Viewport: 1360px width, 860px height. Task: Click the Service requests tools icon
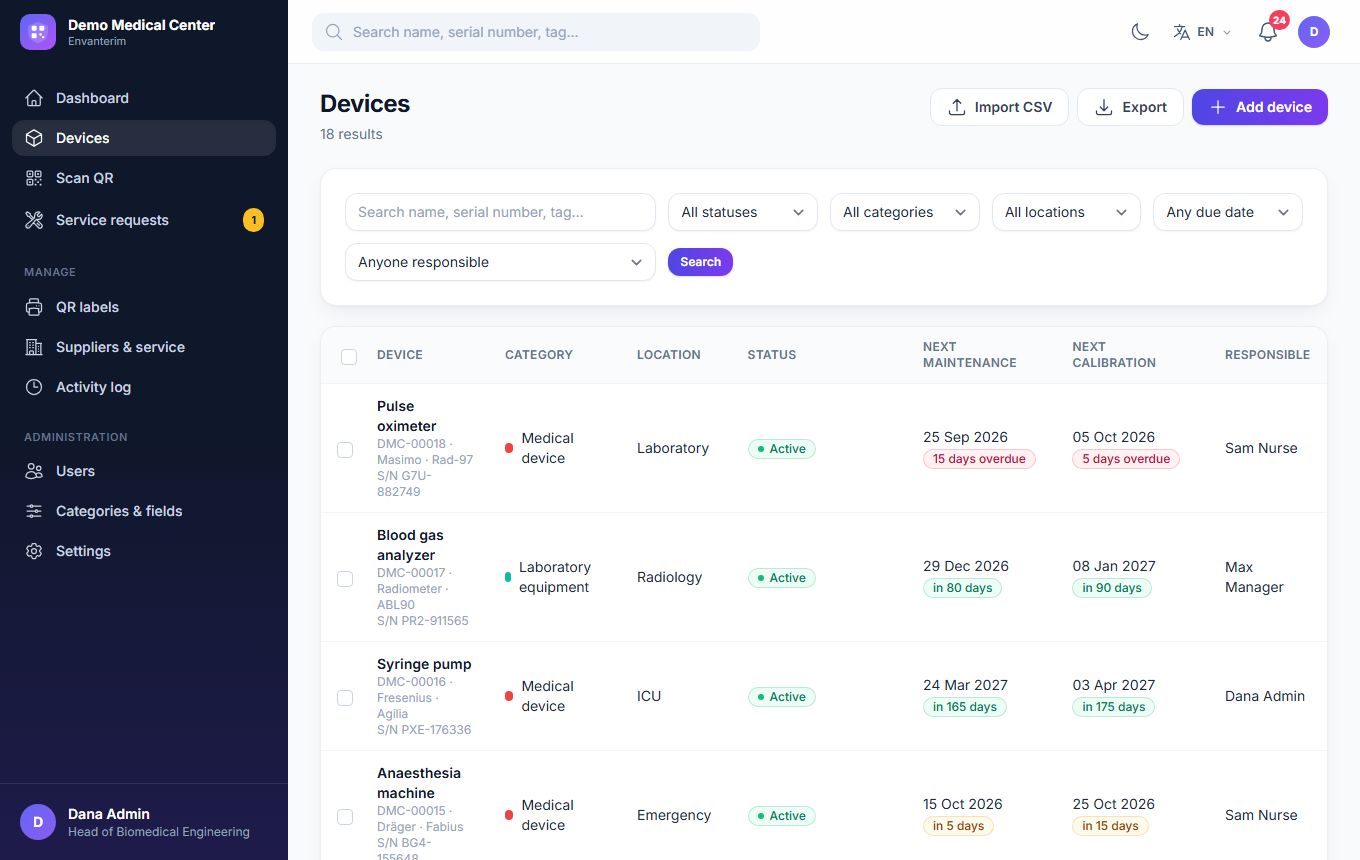[x=34, y=220]
